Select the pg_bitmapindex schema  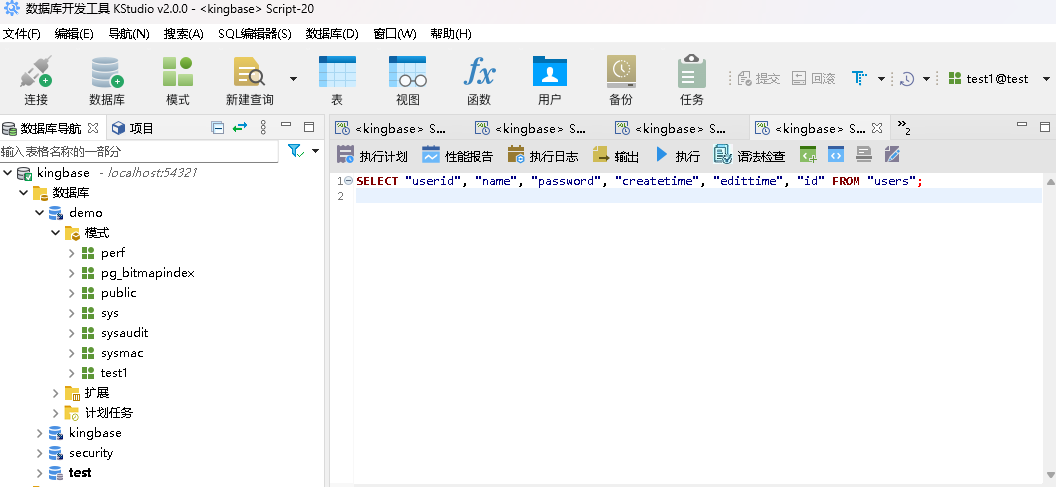click(147, 273)
